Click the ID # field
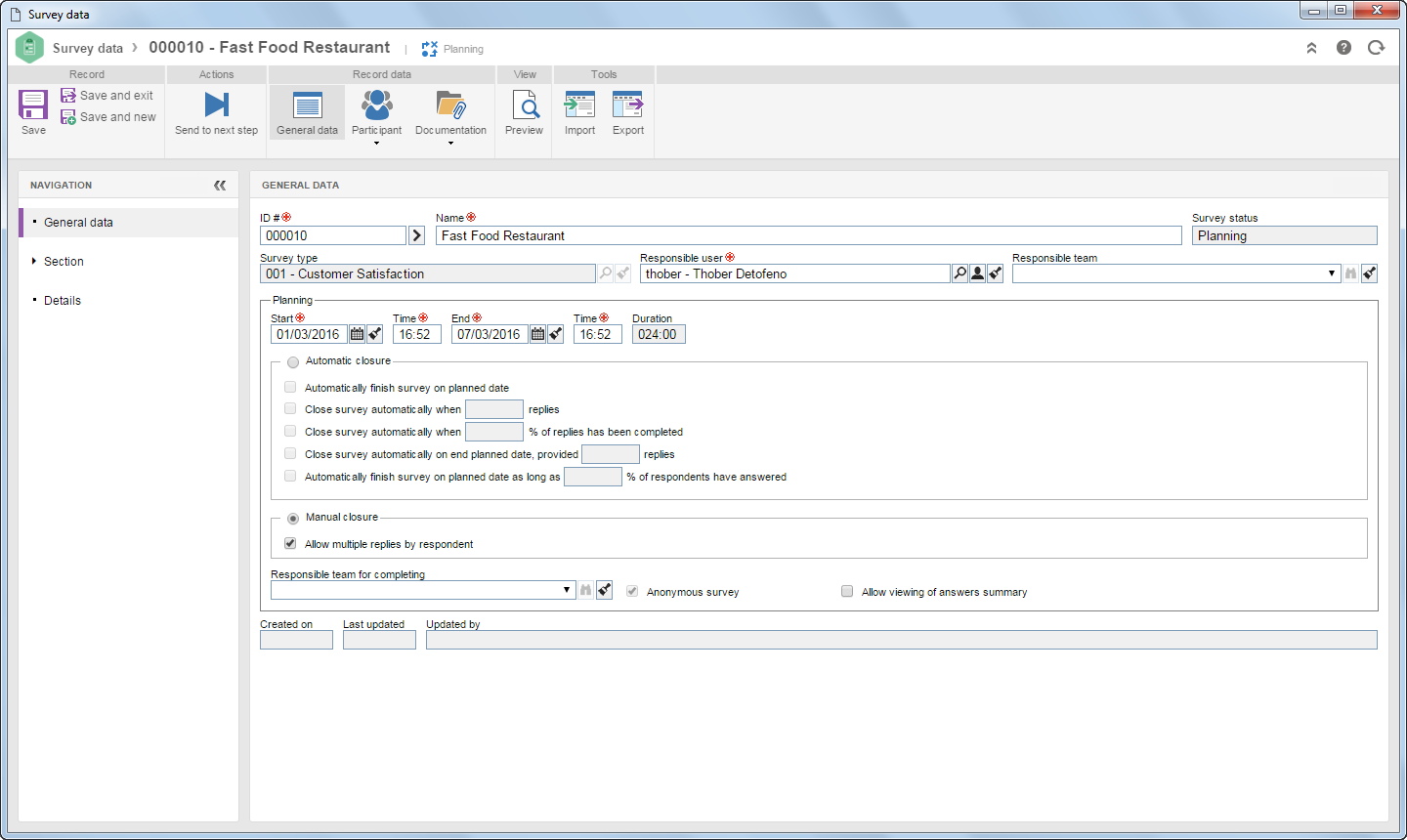 (x=333, y=235)
